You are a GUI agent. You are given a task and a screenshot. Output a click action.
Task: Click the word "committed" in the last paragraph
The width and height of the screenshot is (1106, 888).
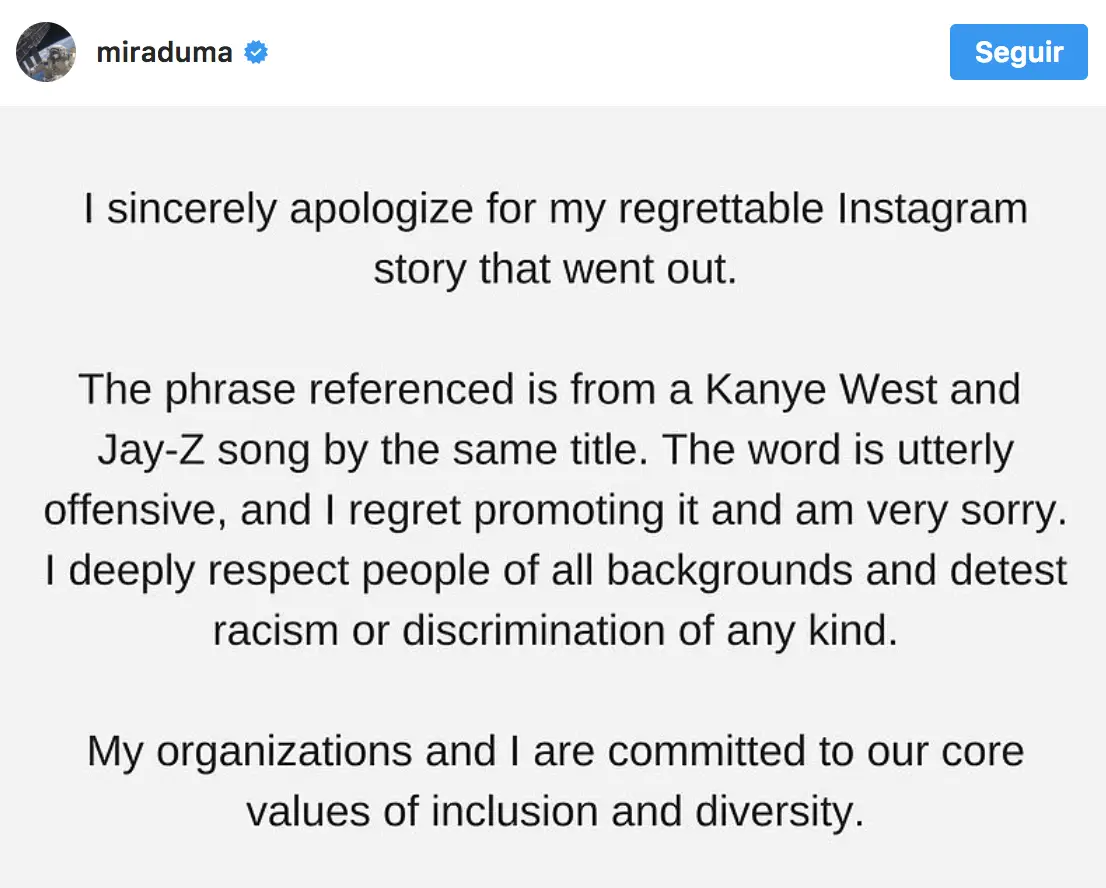[707, 751]
